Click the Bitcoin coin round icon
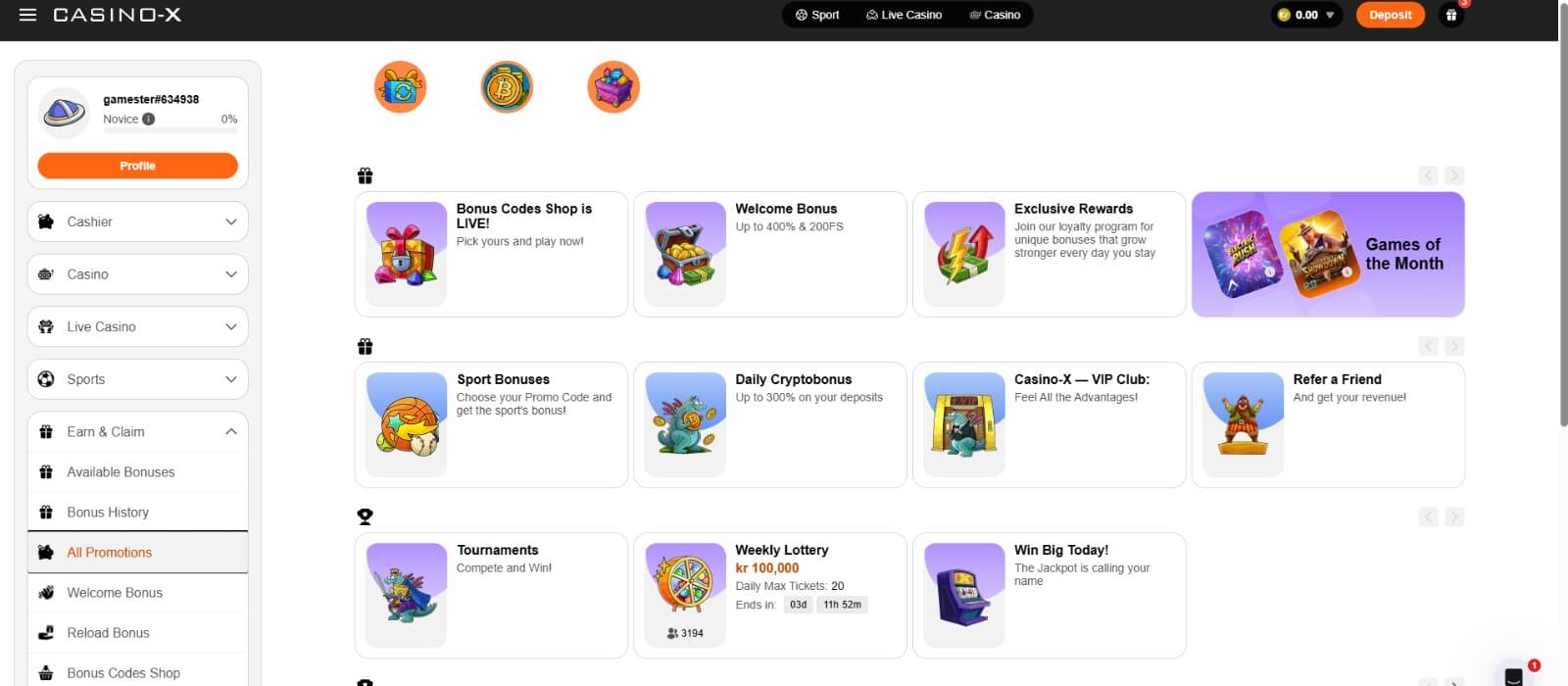The height and width of the screenshot is (686, 1568). (x=507, y=87)
